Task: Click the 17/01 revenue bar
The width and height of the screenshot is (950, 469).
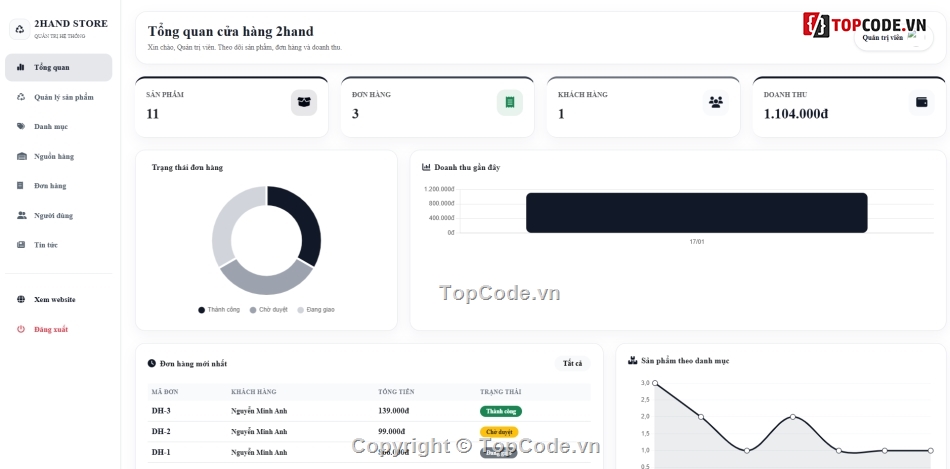Action: click(x=697, y=213)
